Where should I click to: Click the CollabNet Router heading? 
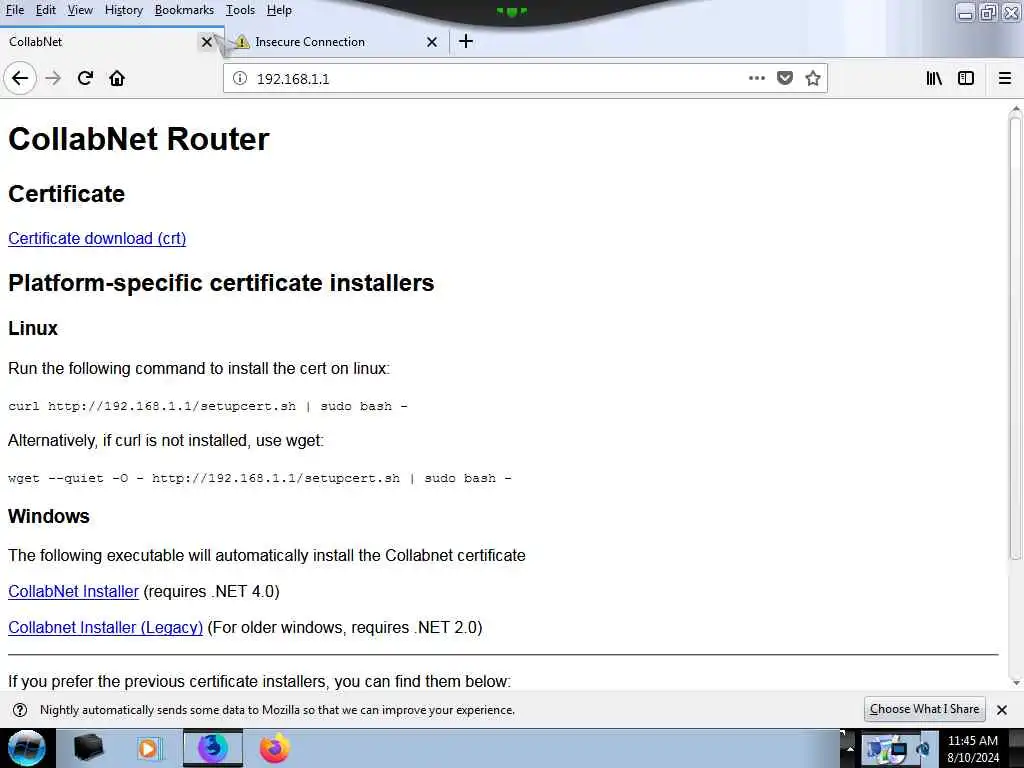pyautogui.click(x=138, y=139)
